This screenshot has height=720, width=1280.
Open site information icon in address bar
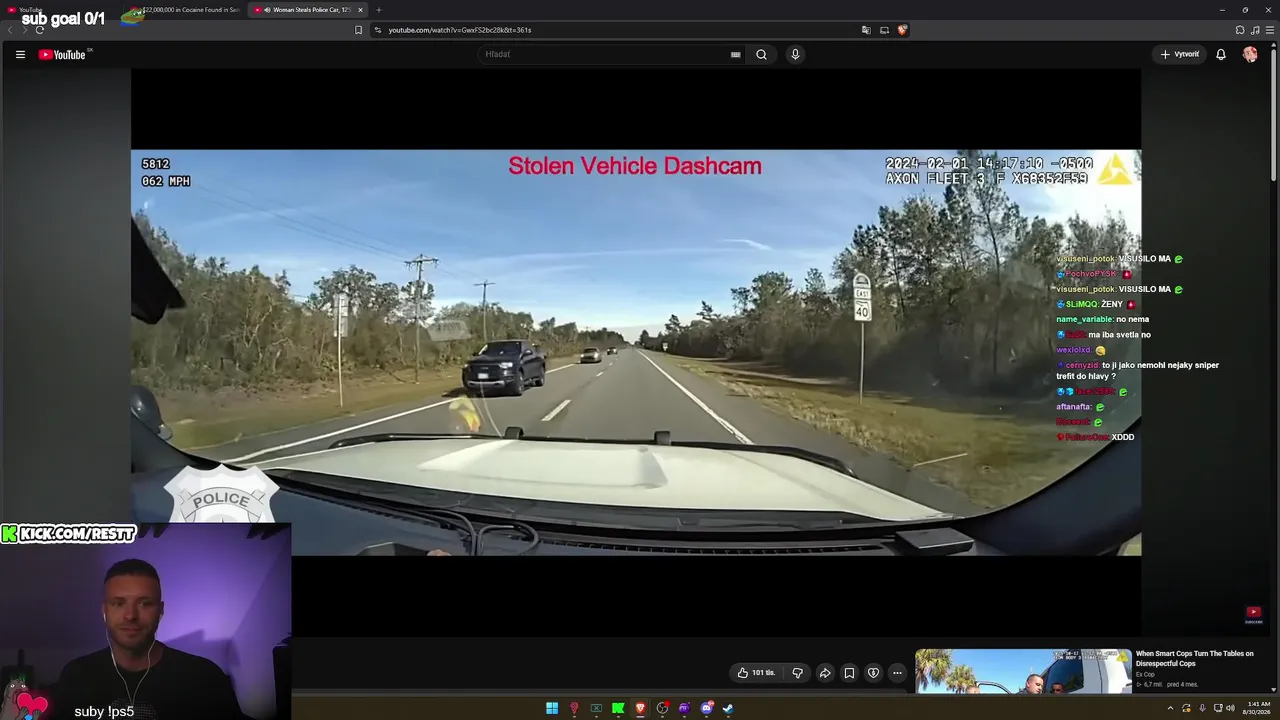tap(378, 30)
